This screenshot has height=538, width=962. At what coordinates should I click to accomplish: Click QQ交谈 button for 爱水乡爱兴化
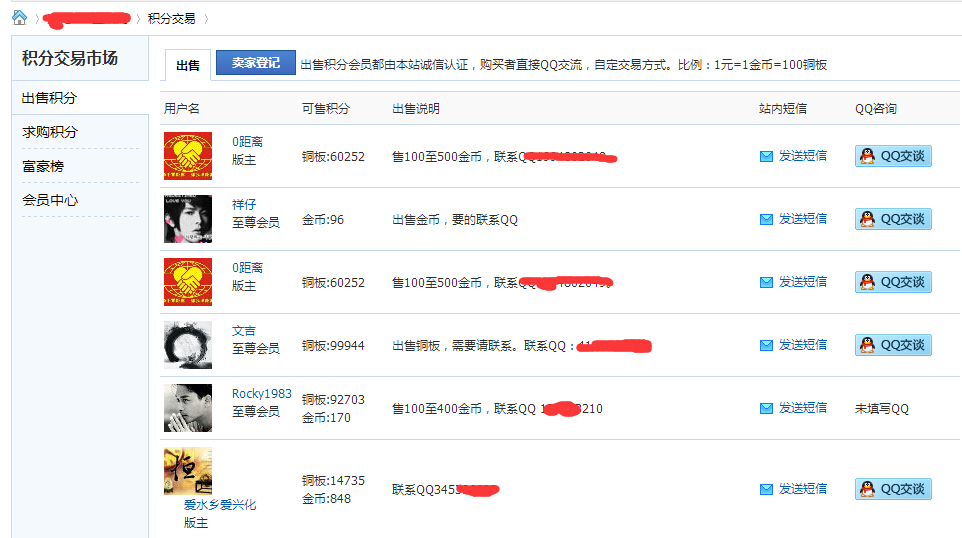pyautogui.click(x=893, y=489)
